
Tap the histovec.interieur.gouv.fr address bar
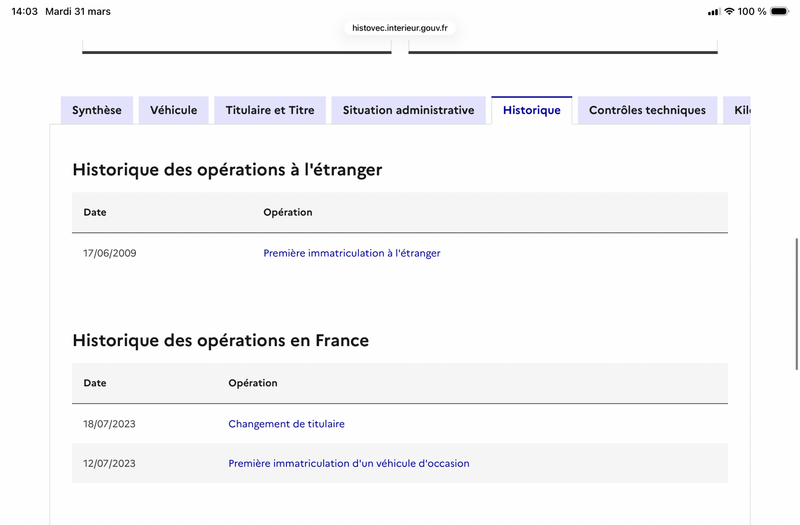click(x=399, y=28)
